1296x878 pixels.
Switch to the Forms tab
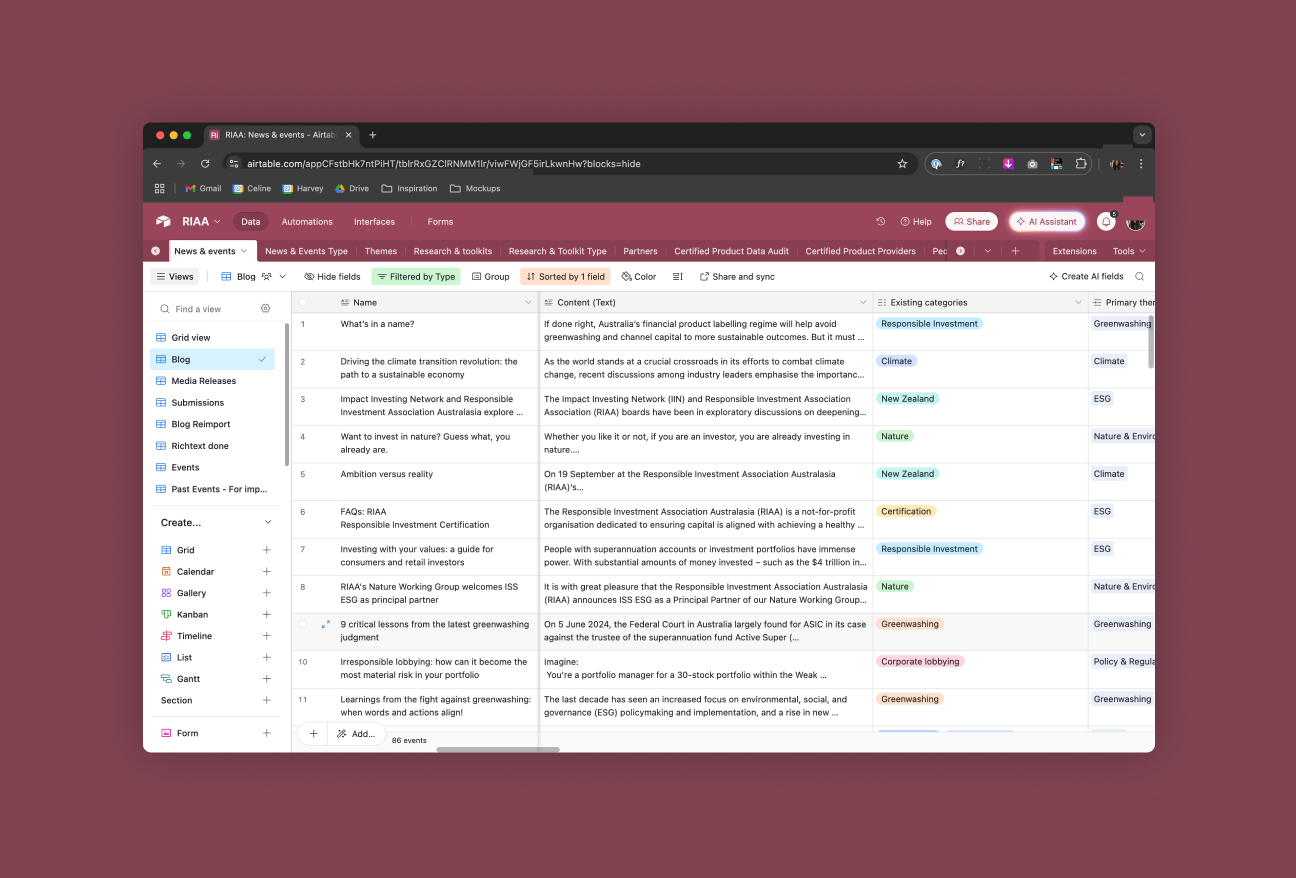pyautogui.click(x=440, y=222)
